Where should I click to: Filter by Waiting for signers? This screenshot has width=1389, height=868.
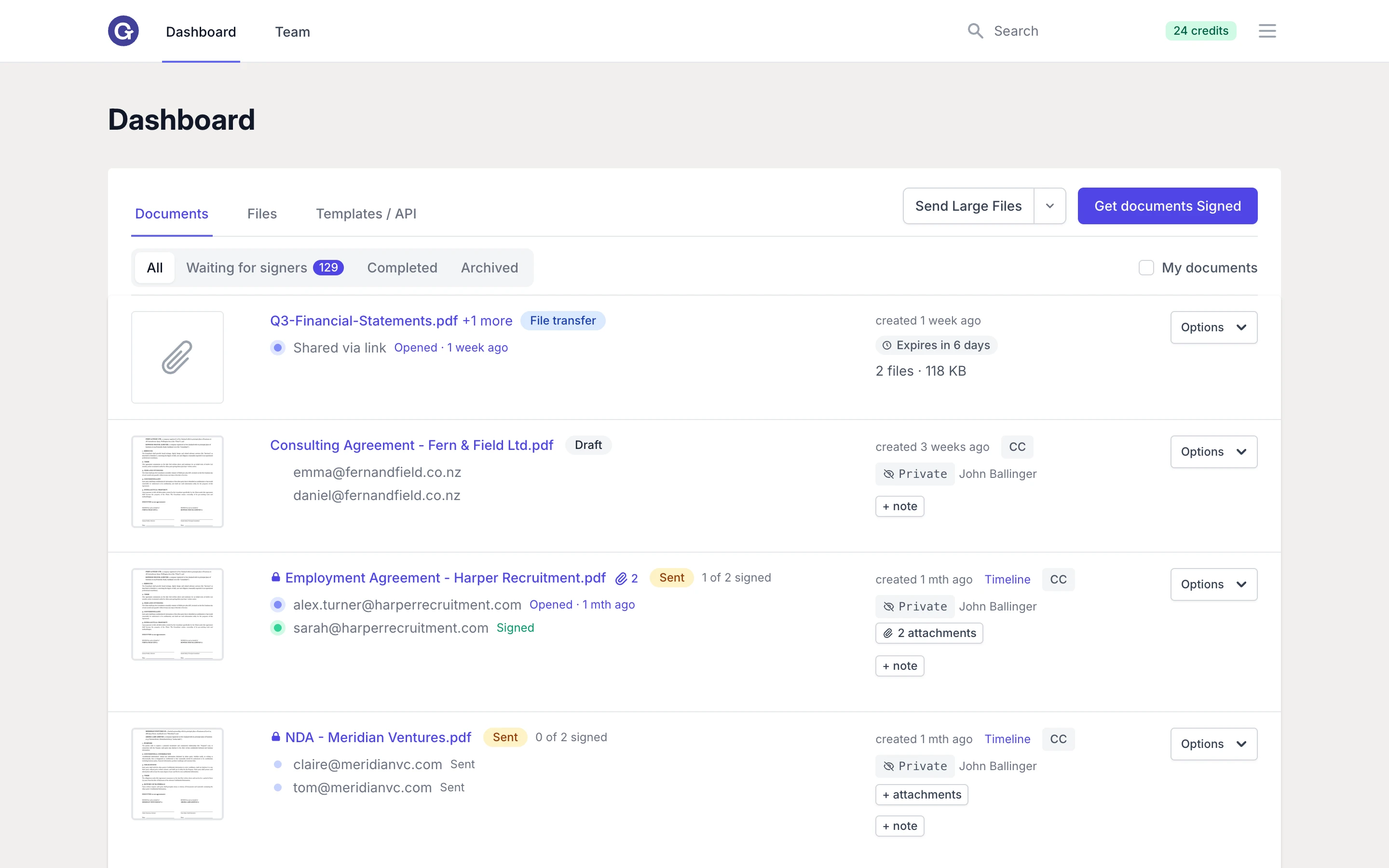[265, 268]
